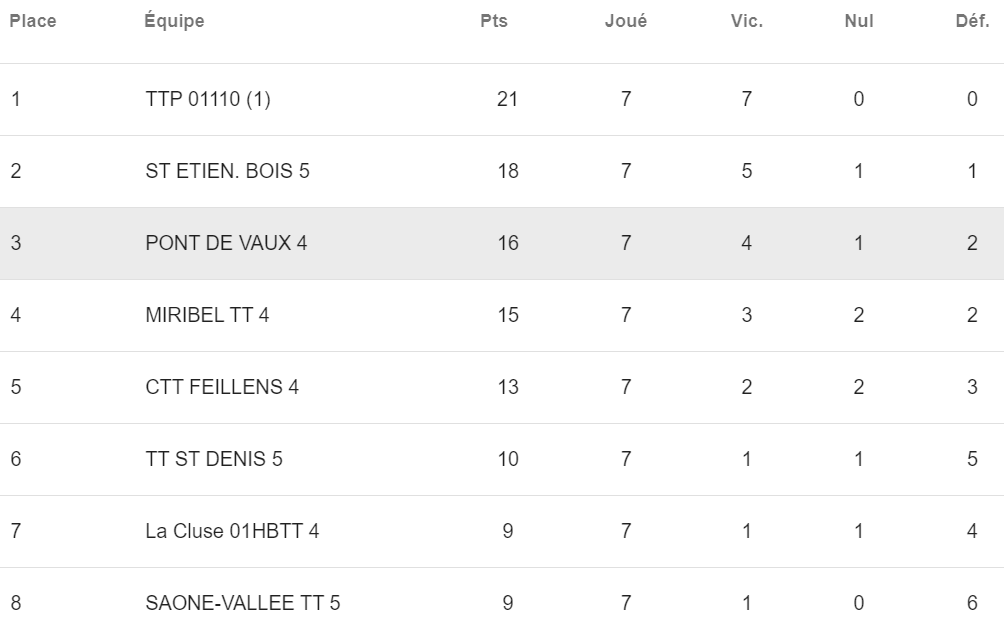Open MIRIBEL TT 4 team entry
1004x629 pixels.
pyautogui.click(x=207, y=315)
